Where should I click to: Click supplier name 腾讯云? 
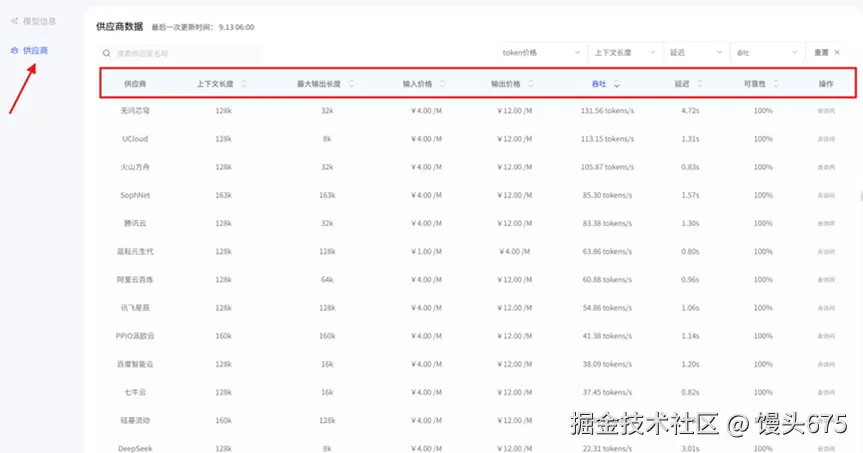(135, 223)
